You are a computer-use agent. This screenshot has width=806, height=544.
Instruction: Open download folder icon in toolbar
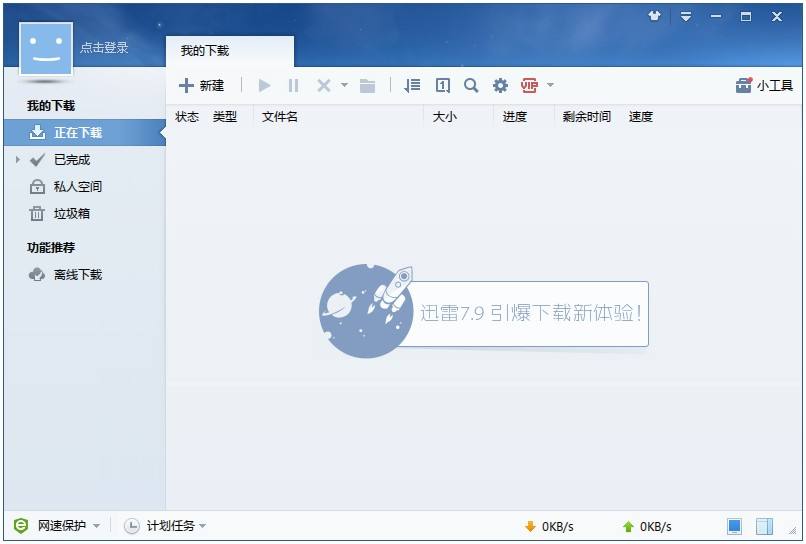pyautogui.click(x=367, y=85)
